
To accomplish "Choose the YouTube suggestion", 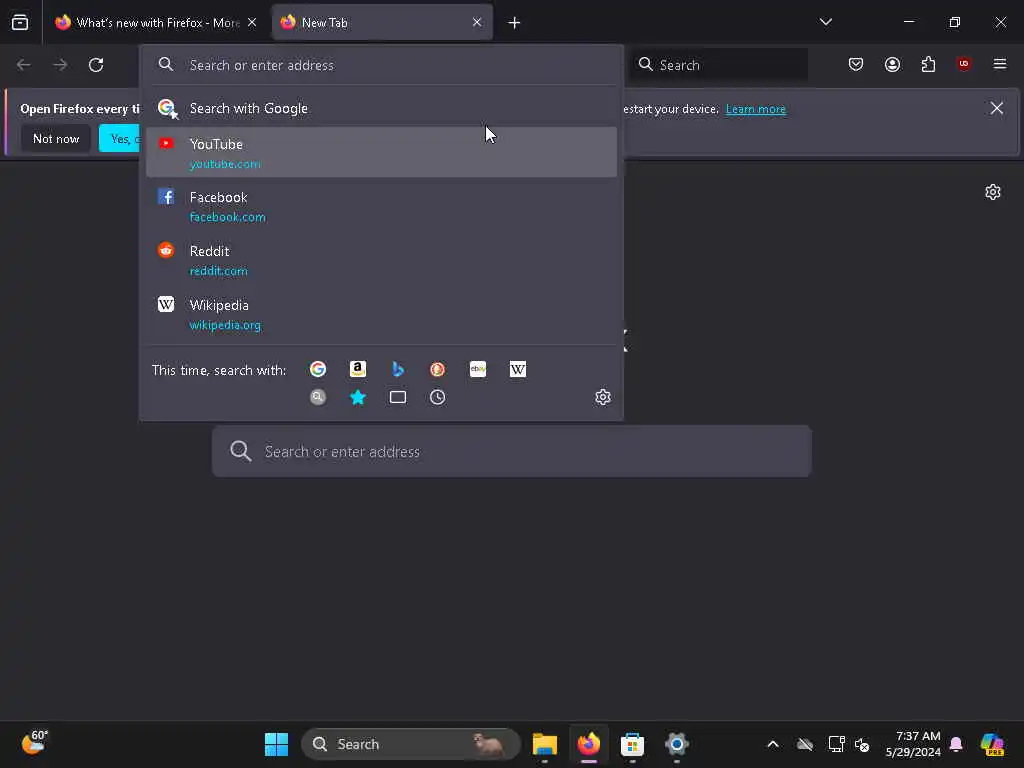I will (x=381, y=152).
